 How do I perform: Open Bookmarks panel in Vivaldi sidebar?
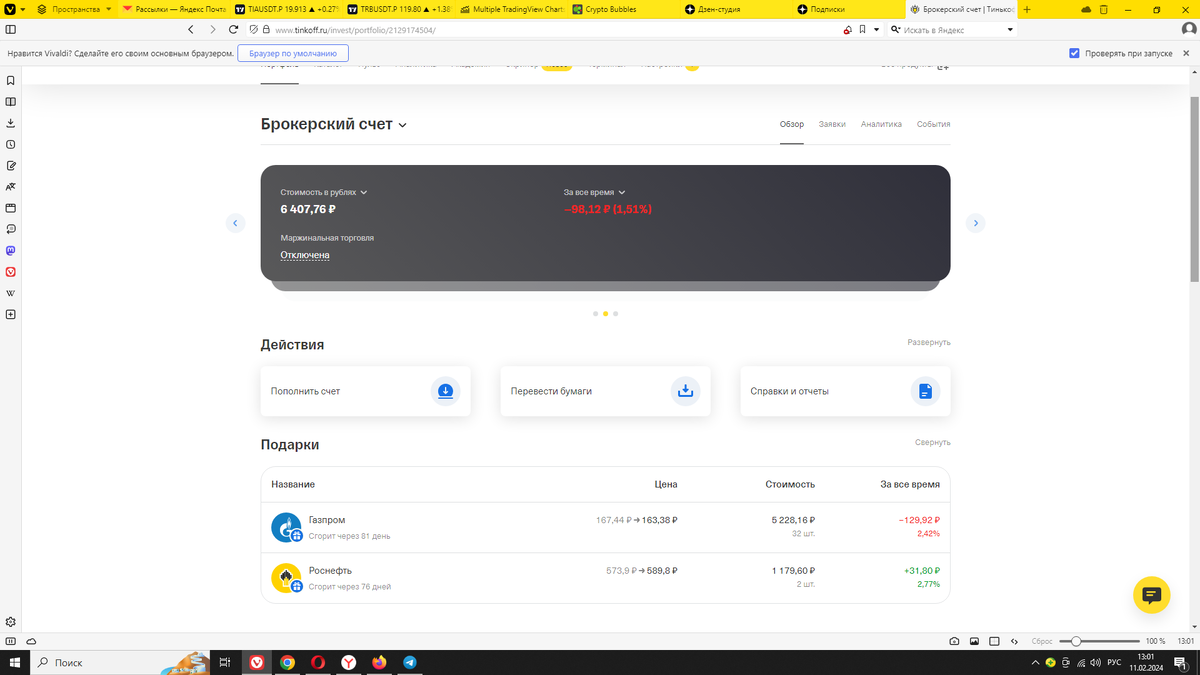11,81
